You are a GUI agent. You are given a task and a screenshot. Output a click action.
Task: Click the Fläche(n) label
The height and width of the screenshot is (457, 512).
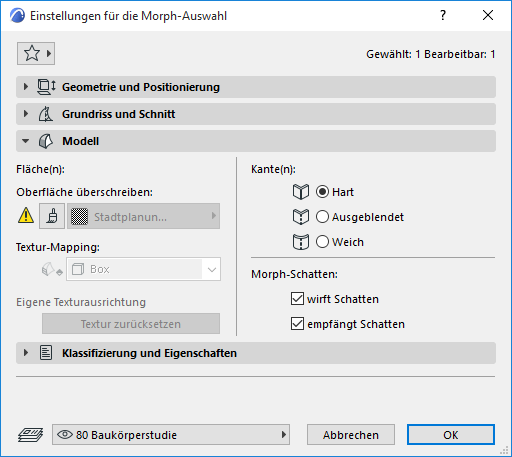pyautogui.click(x=40, y=169)
